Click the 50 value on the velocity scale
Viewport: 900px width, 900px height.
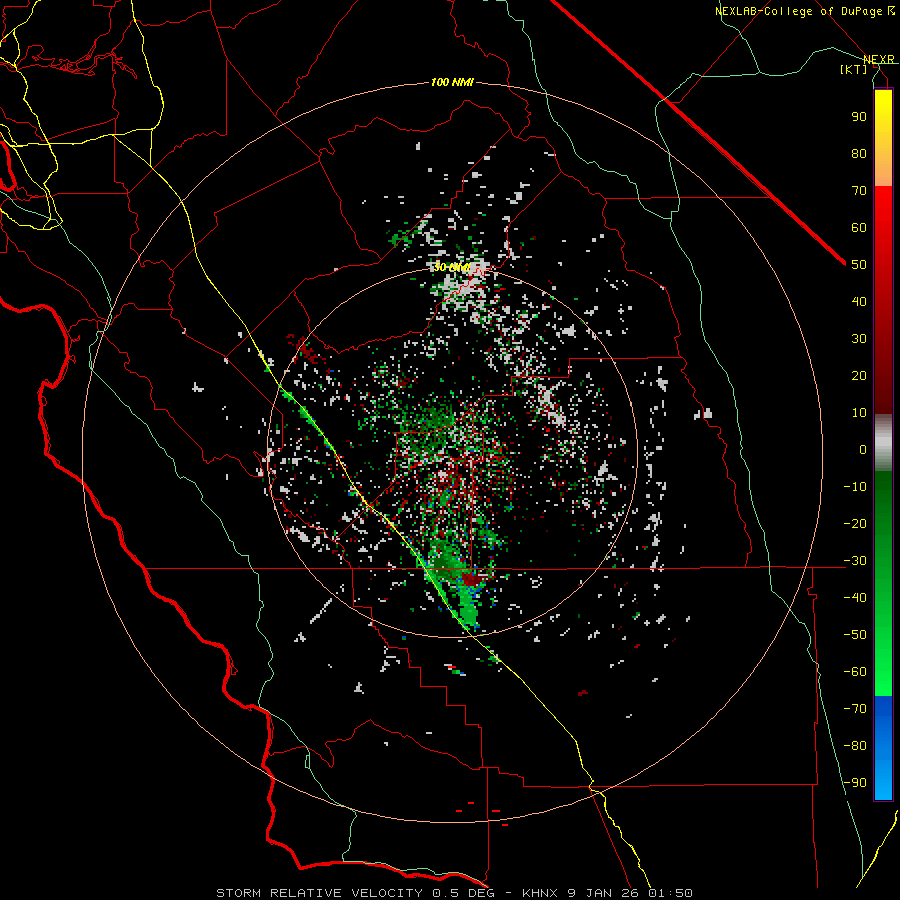click(x=859, y=265)
